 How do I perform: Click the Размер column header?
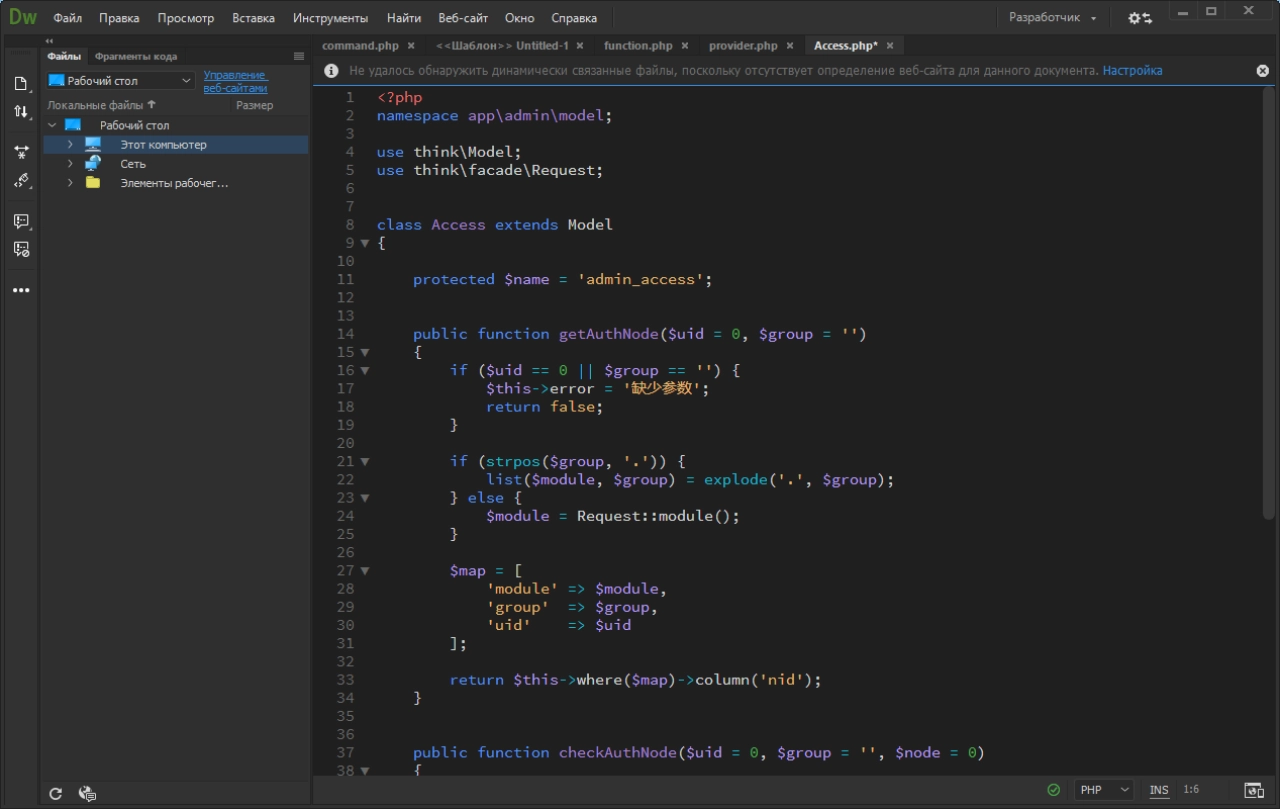(254, 105)
